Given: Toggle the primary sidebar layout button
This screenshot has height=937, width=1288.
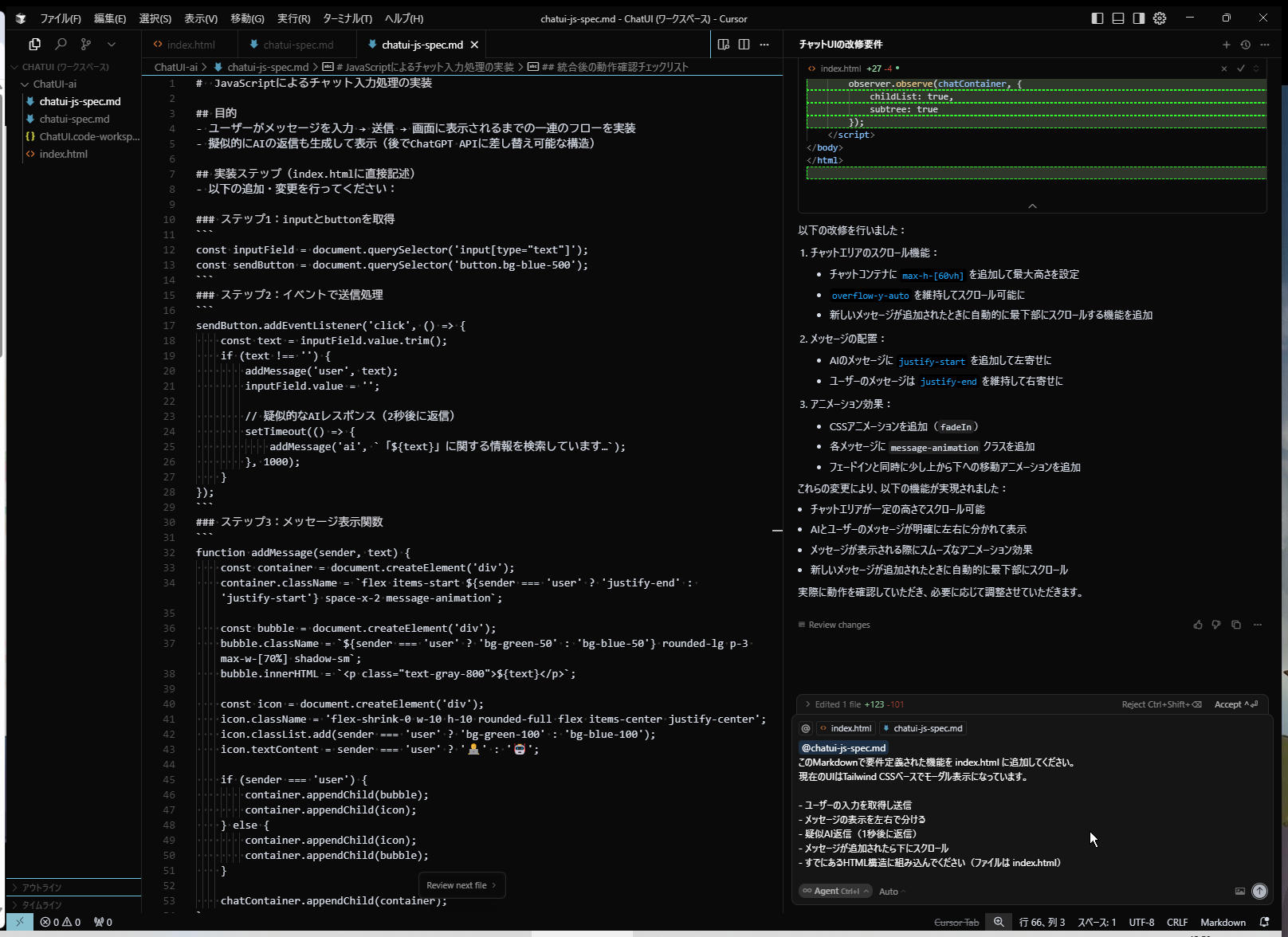Looking at the screenshot, I should coord(1098,18).
